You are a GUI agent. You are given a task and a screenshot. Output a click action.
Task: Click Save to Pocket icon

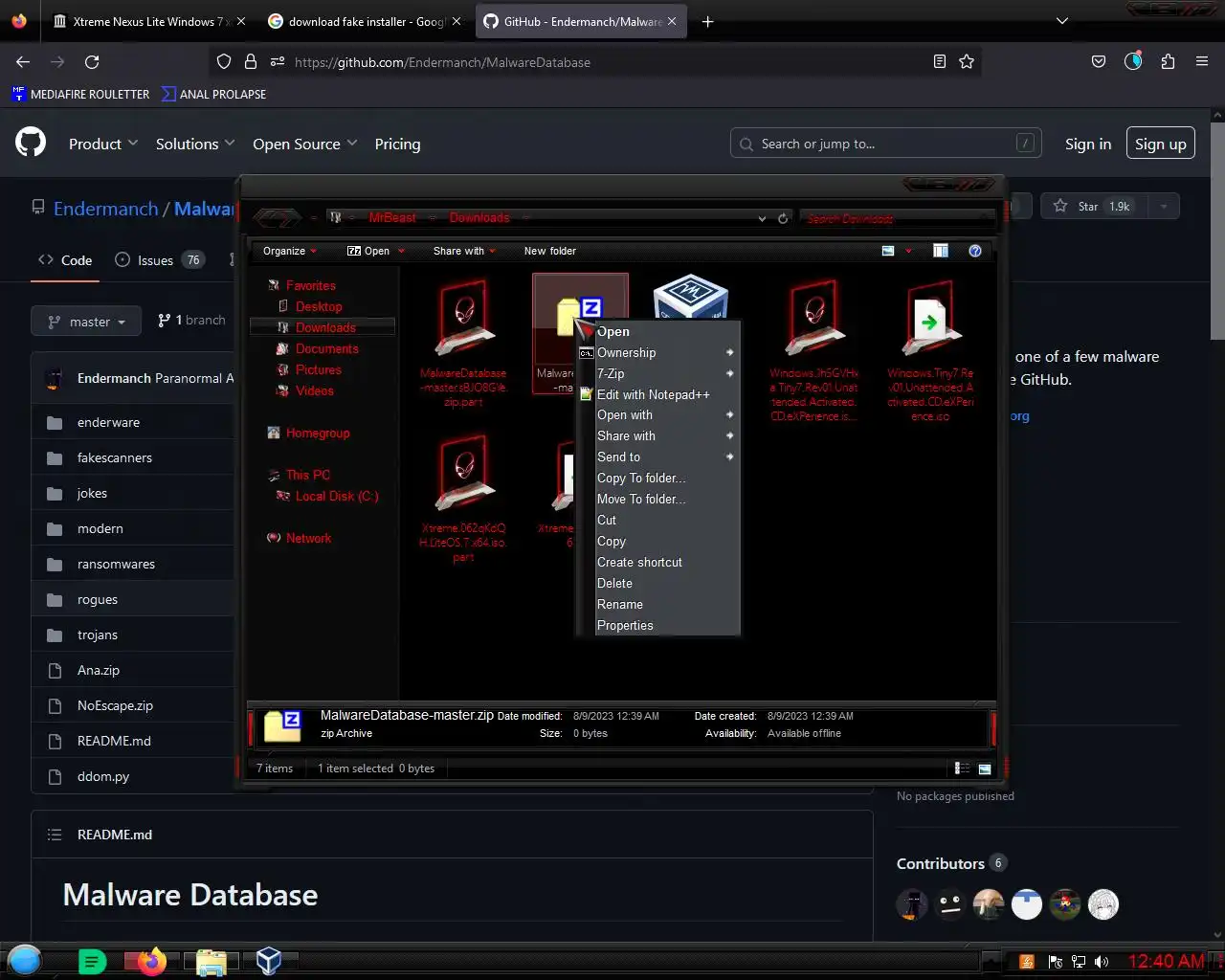pyautogui.click(x=1099, y=62)
